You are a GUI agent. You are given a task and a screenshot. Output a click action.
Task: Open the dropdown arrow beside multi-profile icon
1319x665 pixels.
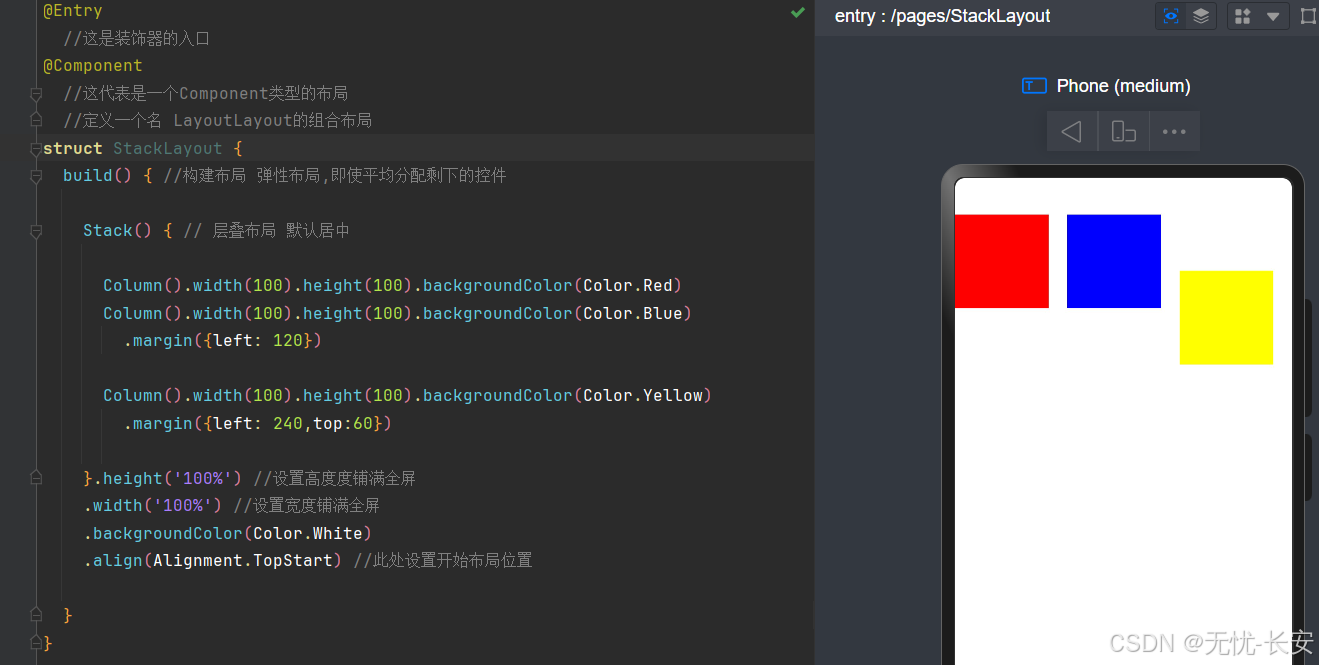click(1272, 16)
